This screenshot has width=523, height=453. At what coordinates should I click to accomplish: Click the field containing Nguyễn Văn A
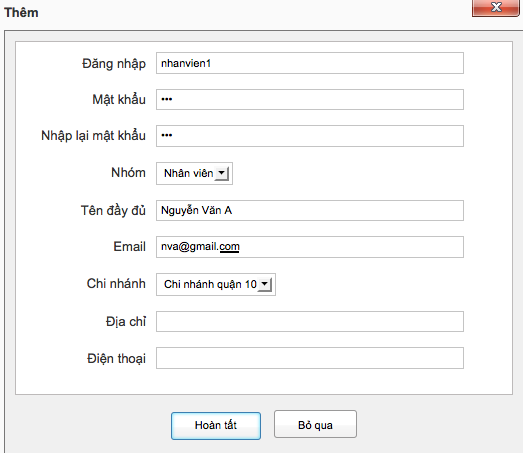pos(310,210)
